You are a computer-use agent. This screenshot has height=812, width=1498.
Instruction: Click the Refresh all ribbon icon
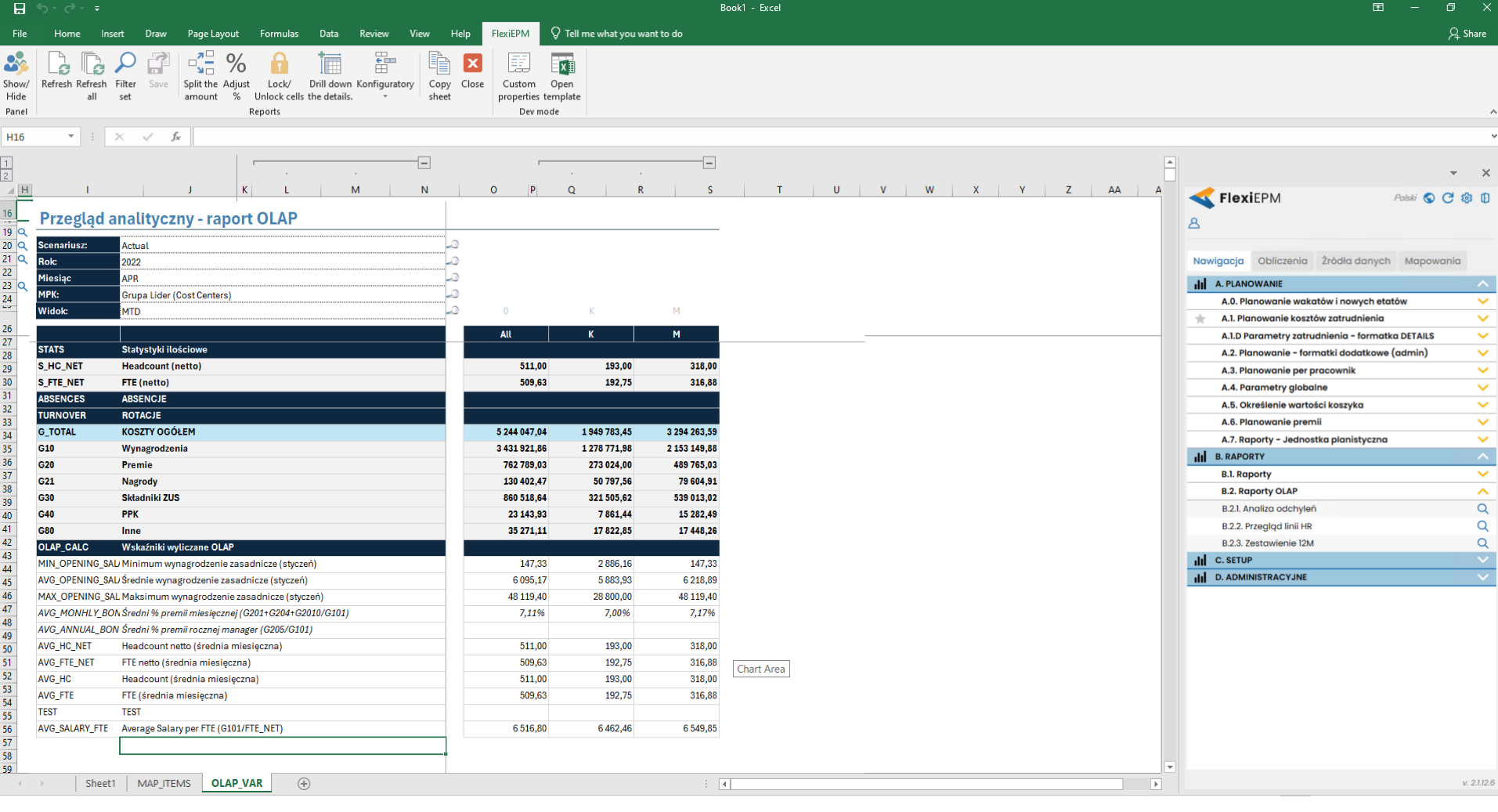92,75
